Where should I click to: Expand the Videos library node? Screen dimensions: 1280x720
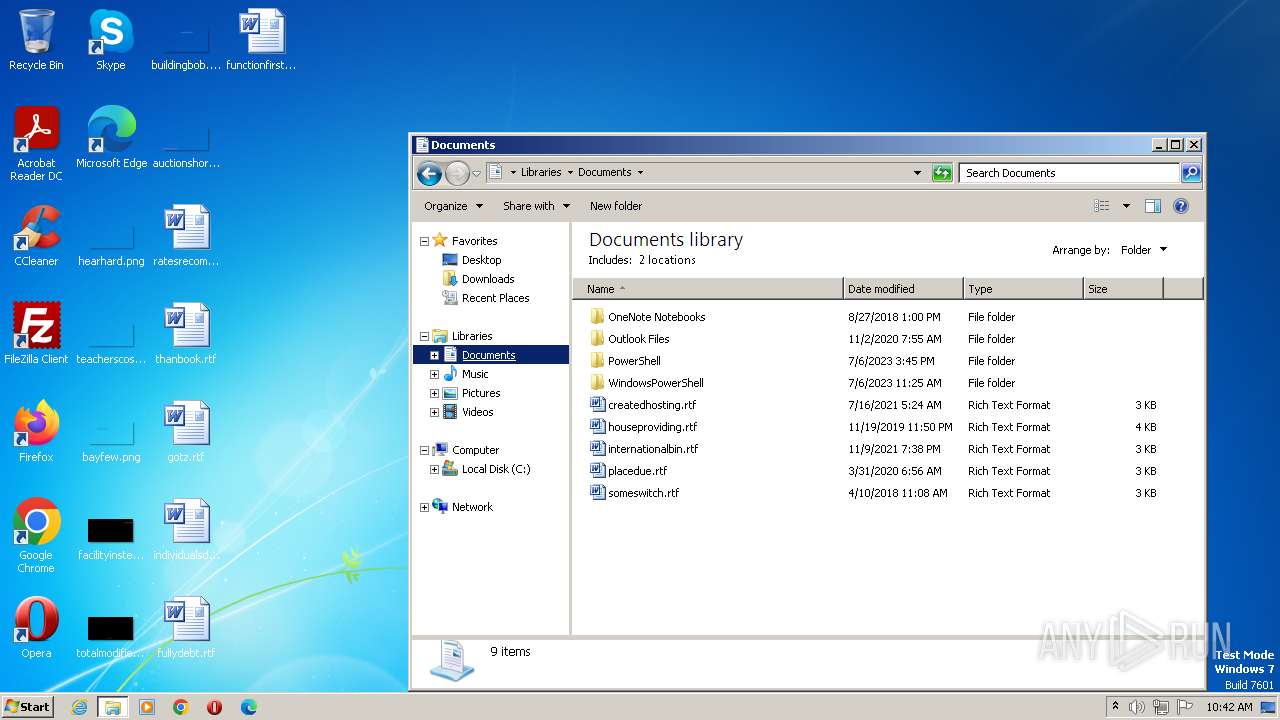434,412
